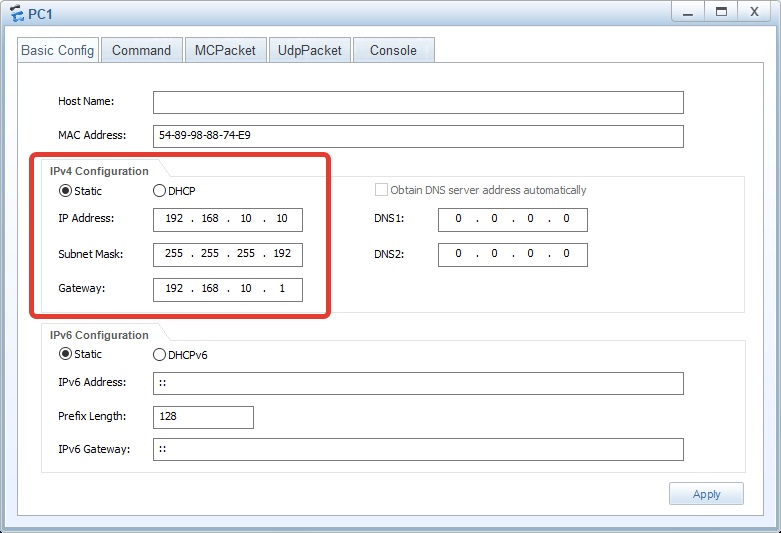The width and height of the screenshot is (781, 533).
Task: Click the Host Name input field
Action: pyautogui.click(x=418, y=102)
